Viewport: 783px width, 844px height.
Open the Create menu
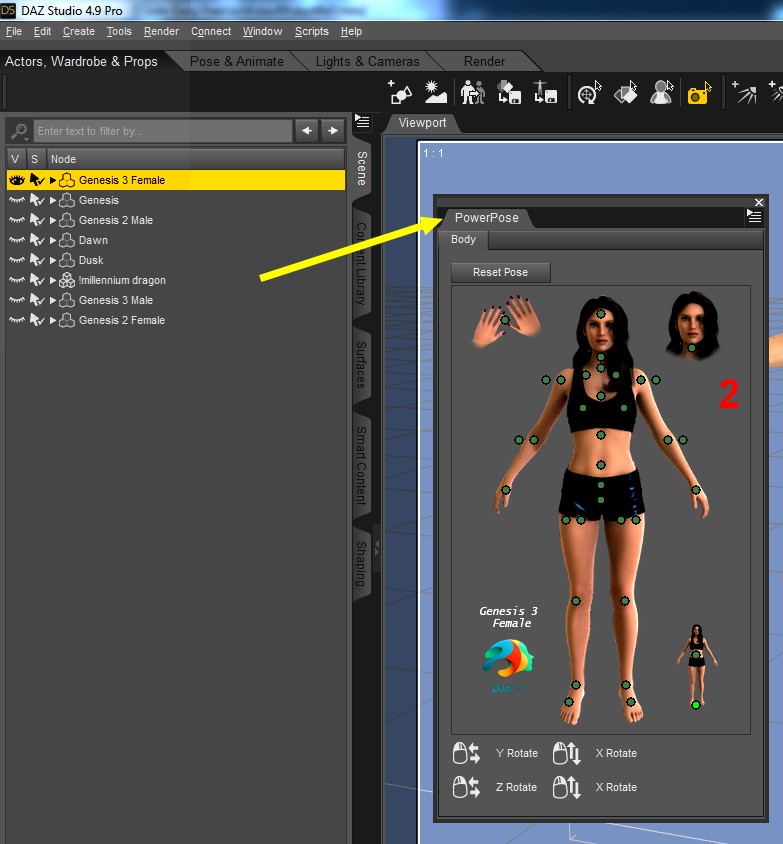click(79, 31)
